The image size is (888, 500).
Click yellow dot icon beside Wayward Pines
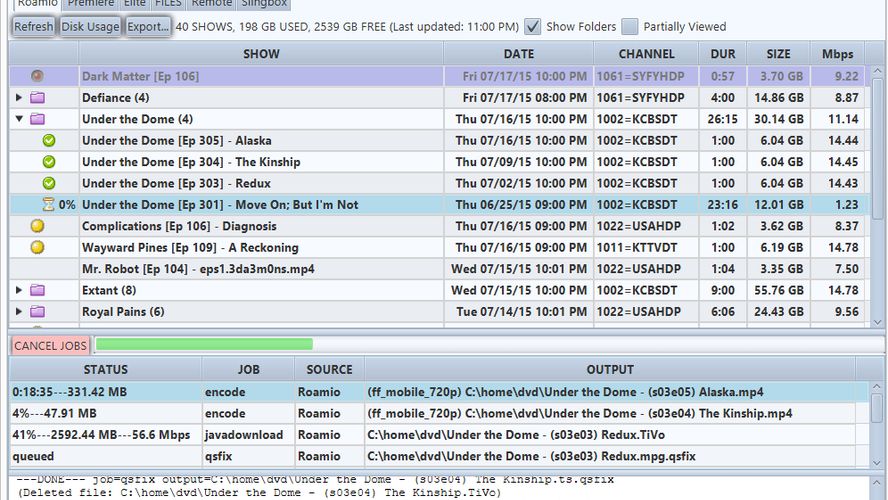[x=37, y=247]
